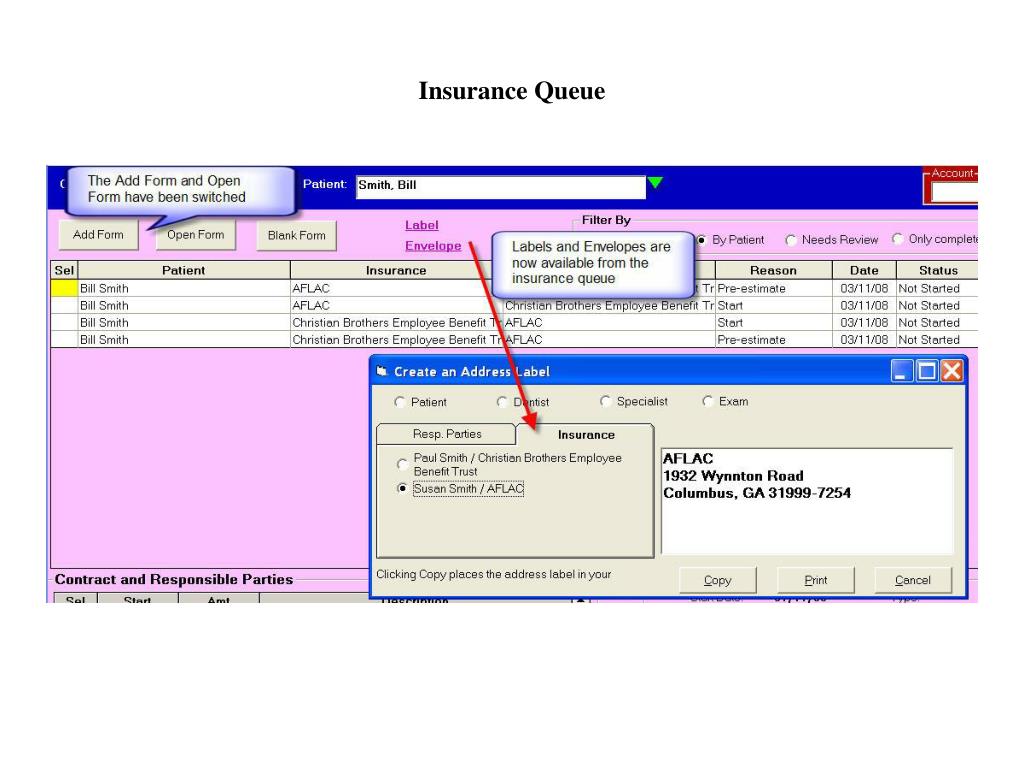
Task: Select Christian Brothers row with Pre-estimate reason
Action: (514, 340)
